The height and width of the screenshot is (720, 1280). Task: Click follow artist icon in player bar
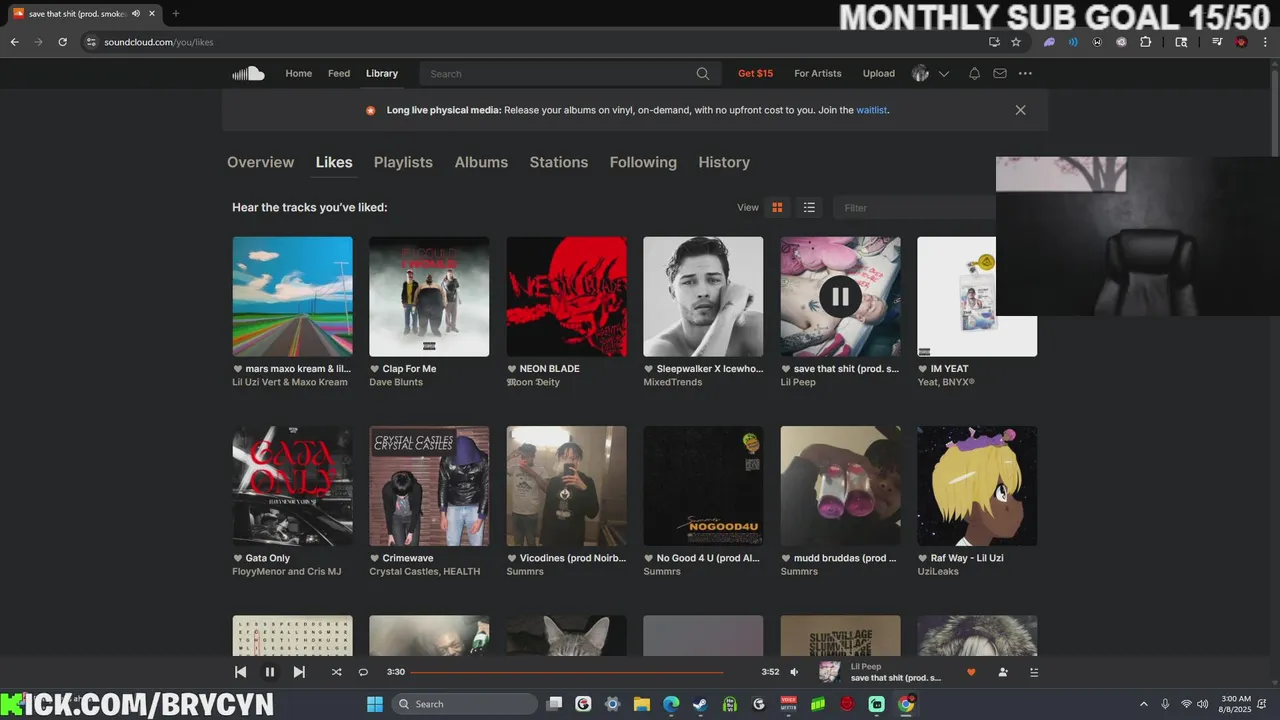(1003, 672)
